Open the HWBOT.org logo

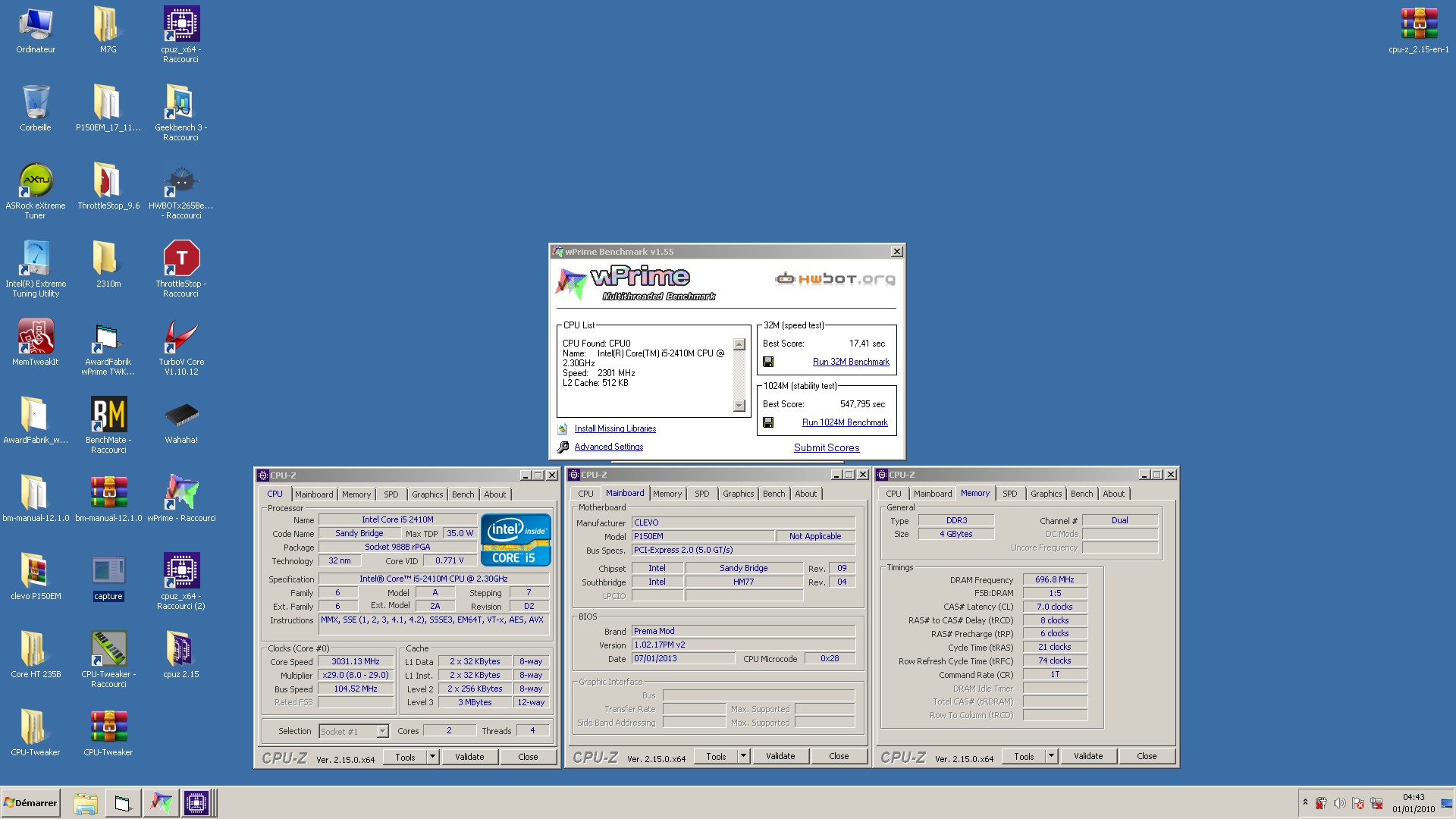click(x=835, y=279)
